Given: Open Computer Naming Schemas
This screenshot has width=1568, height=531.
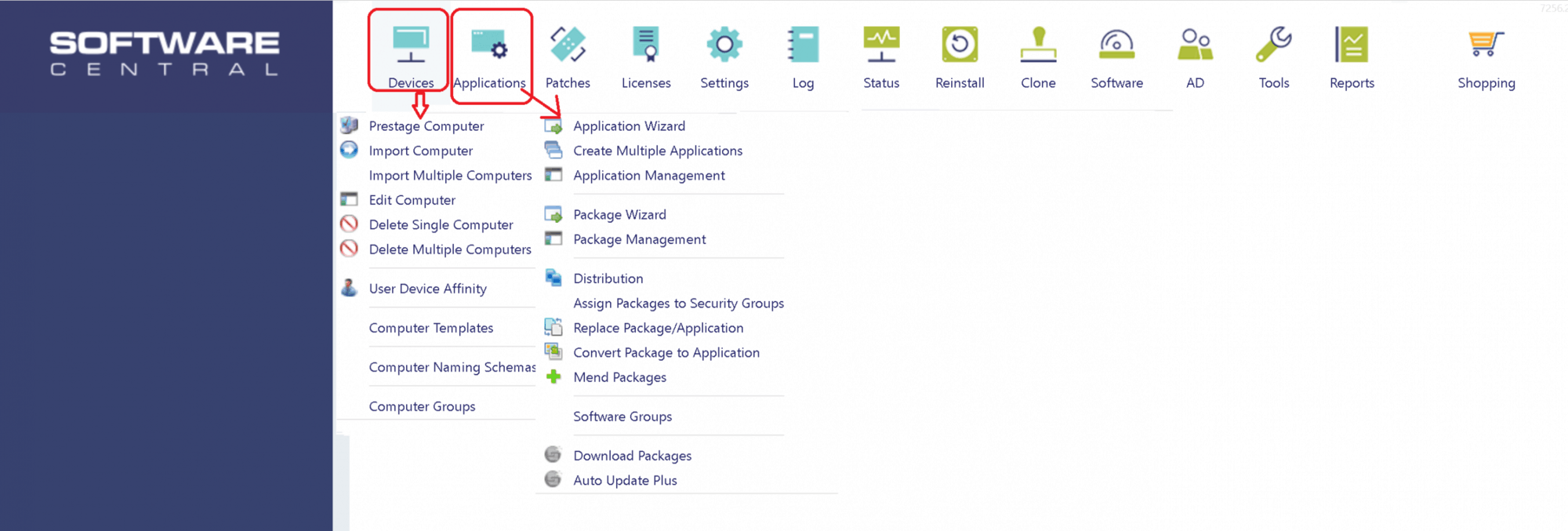Looking at the screenshot, I should 452,367.
